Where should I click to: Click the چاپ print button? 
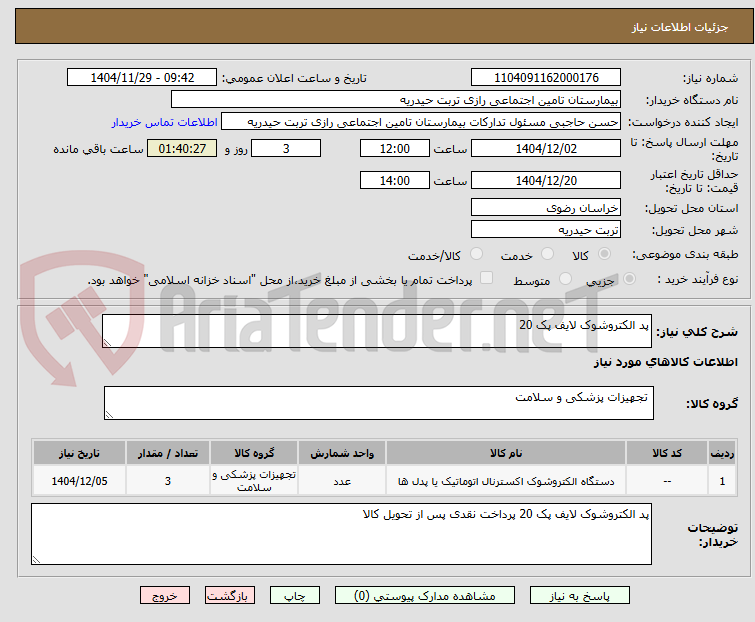coord(295,596)
